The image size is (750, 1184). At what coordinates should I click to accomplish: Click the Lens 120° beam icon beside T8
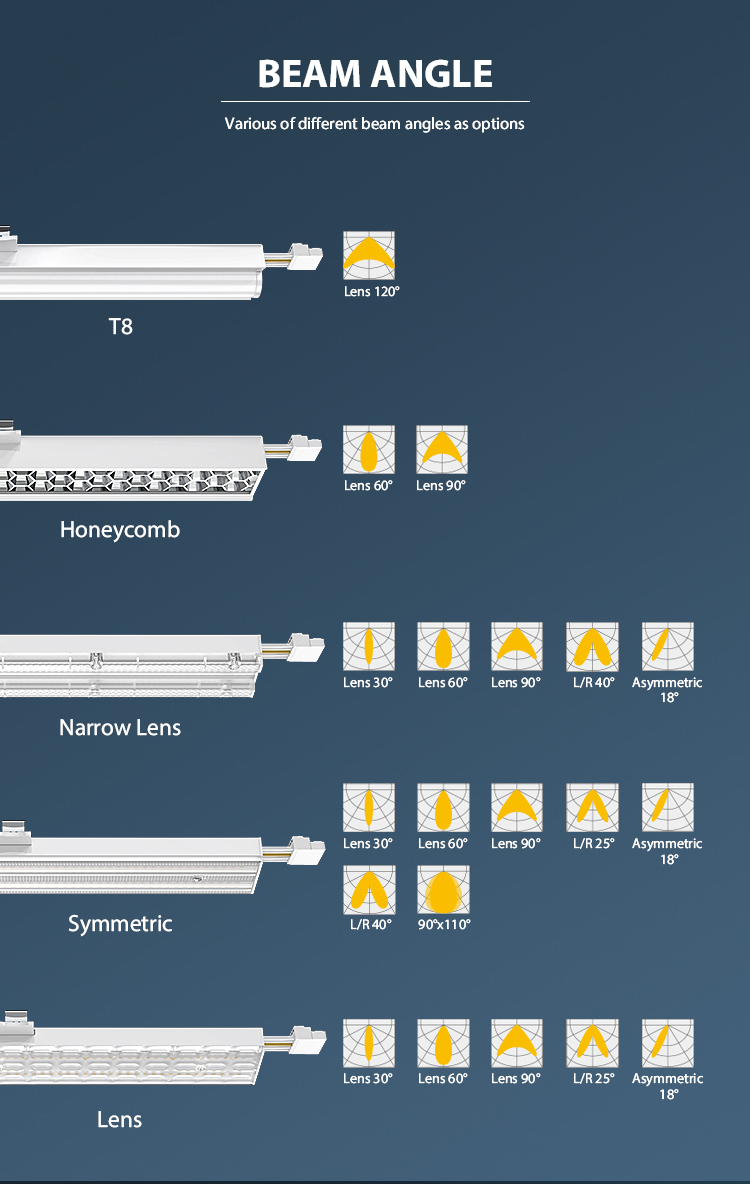(x=369, y=256)
